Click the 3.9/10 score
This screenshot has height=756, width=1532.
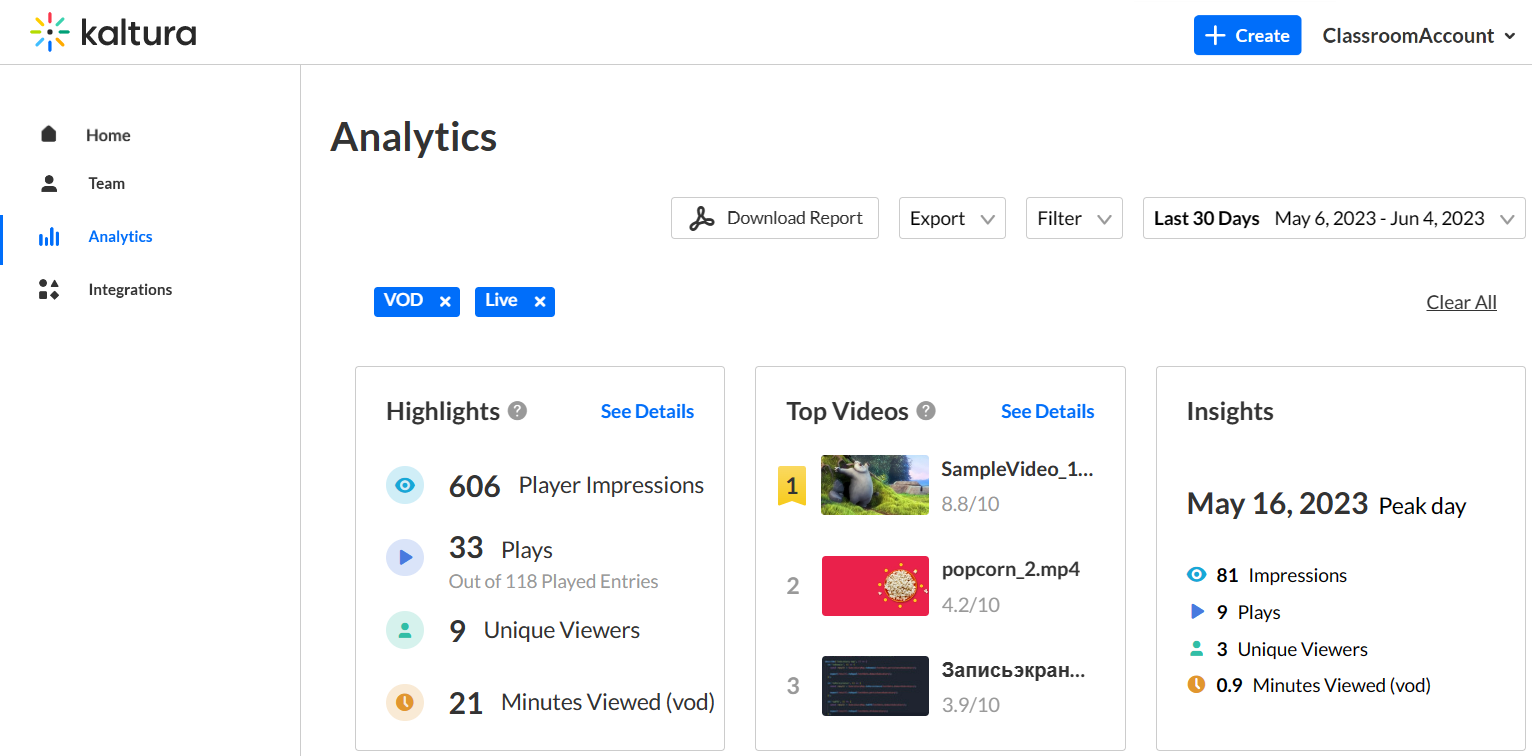970,706
